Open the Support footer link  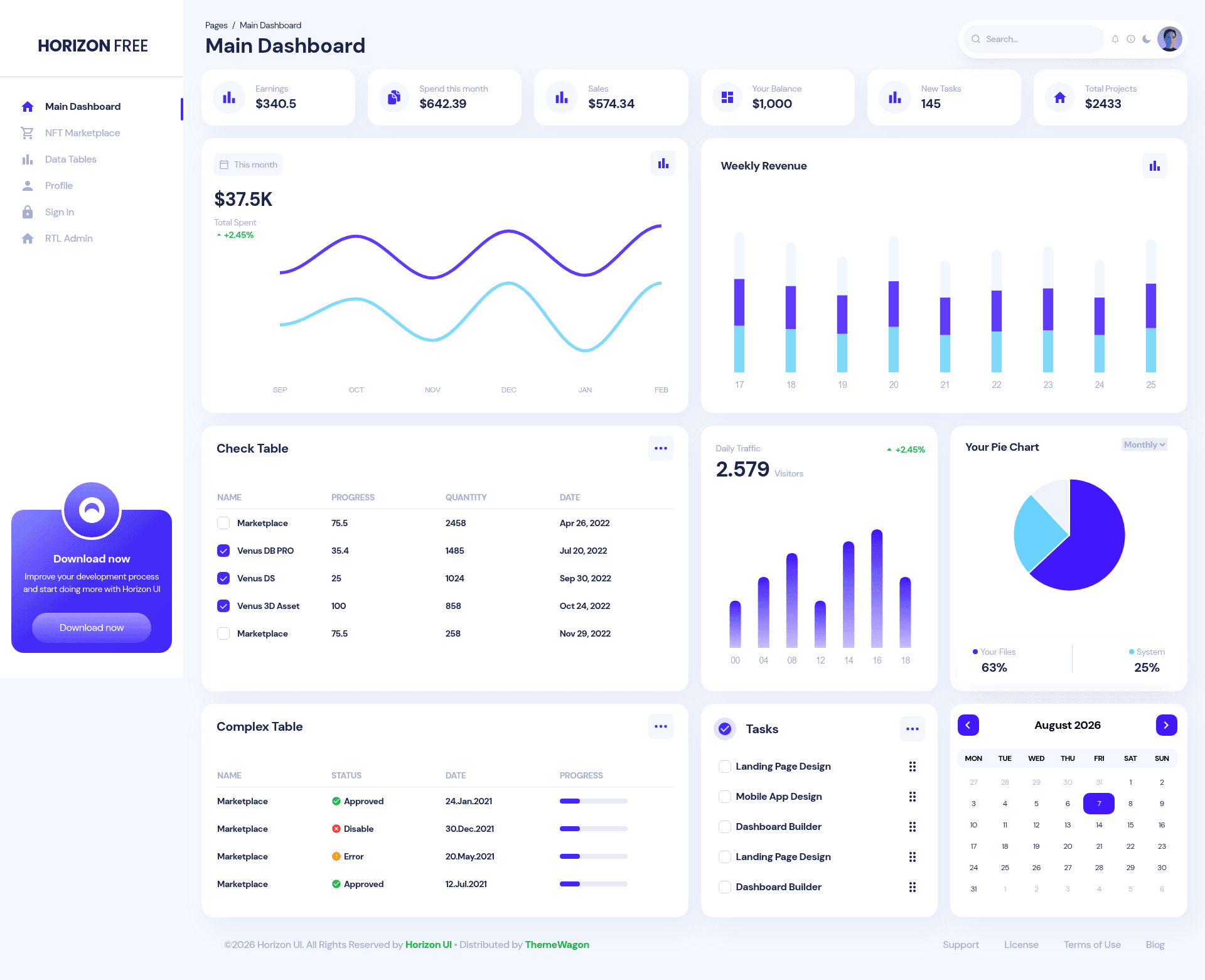point(961,945)
